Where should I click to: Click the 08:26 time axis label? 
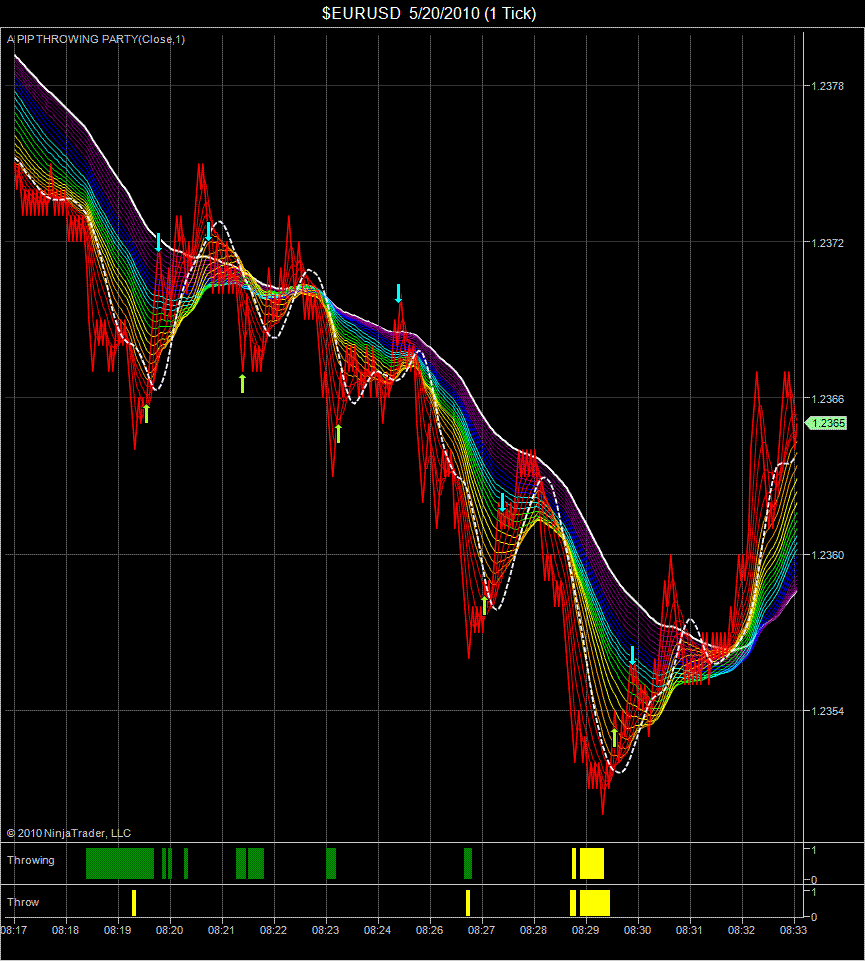[430, 930]
